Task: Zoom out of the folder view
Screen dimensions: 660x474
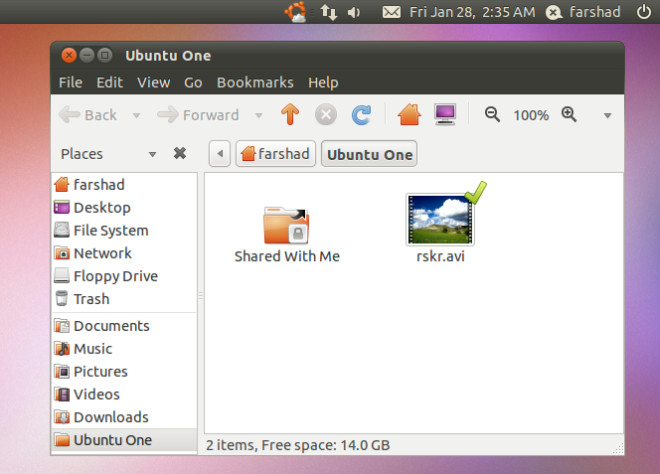Action: [492, 115]
